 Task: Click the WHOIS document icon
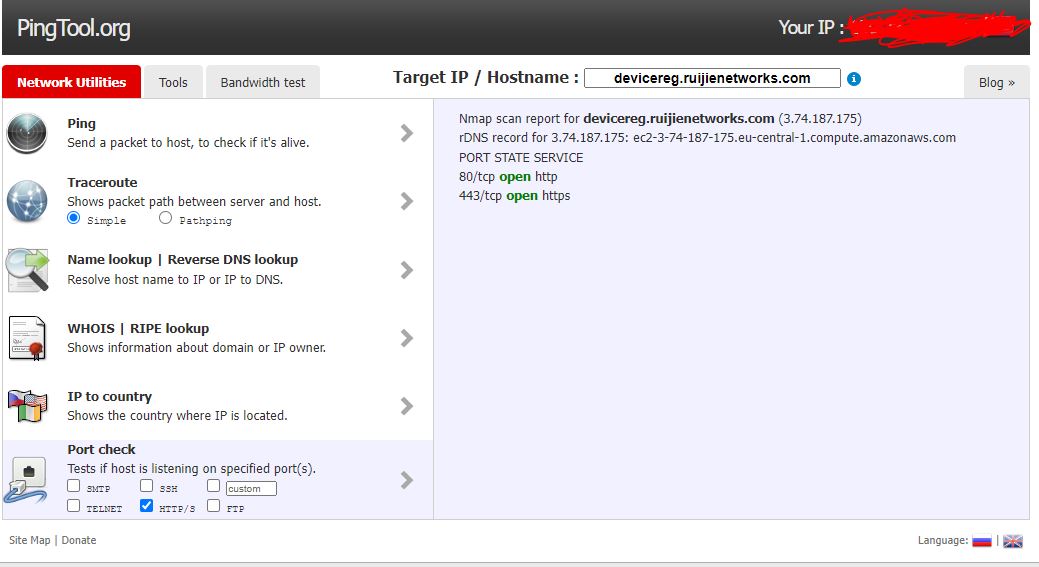point(27,338)
